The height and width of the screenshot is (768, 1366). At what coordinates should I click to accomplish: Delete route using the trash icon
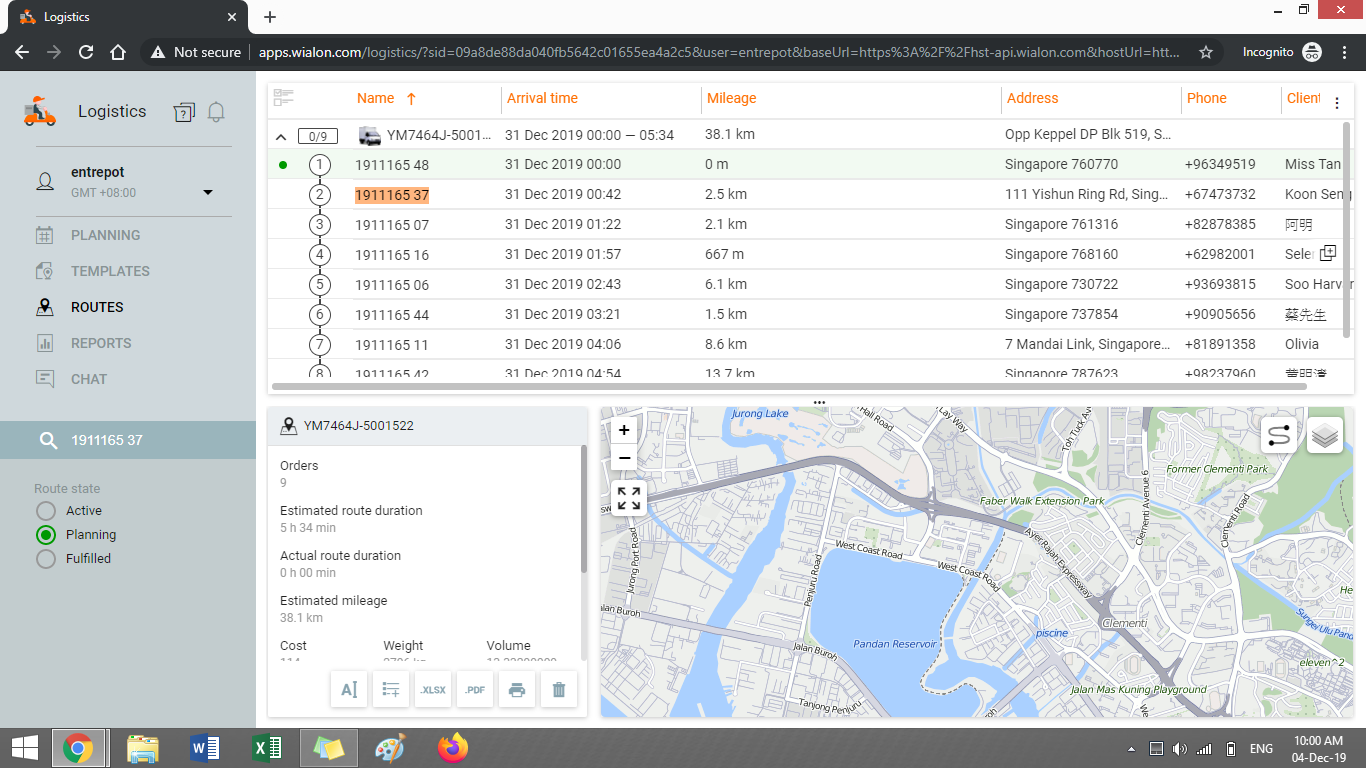[x=559, y=690]
